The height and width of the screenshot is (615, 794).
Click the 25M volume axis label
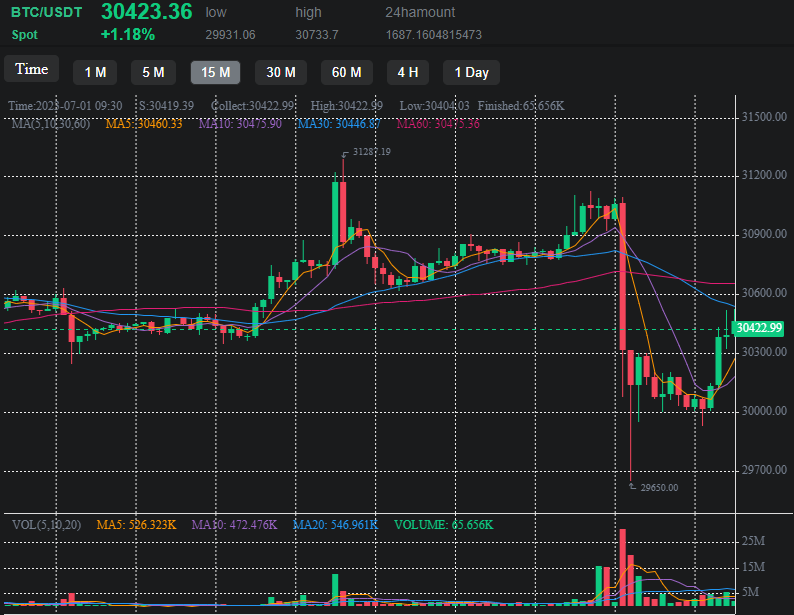pos(753,541)
